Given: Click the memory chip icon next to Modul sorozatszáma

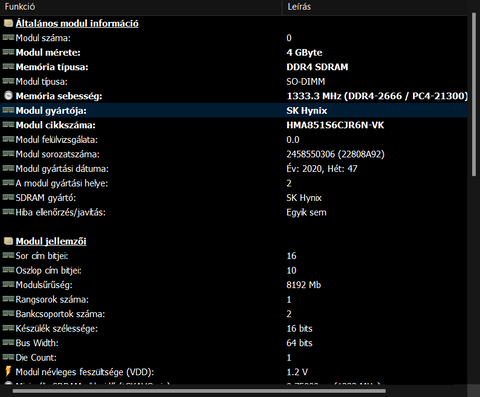Looking at the screenshot, I should click(x=8, y=154).
